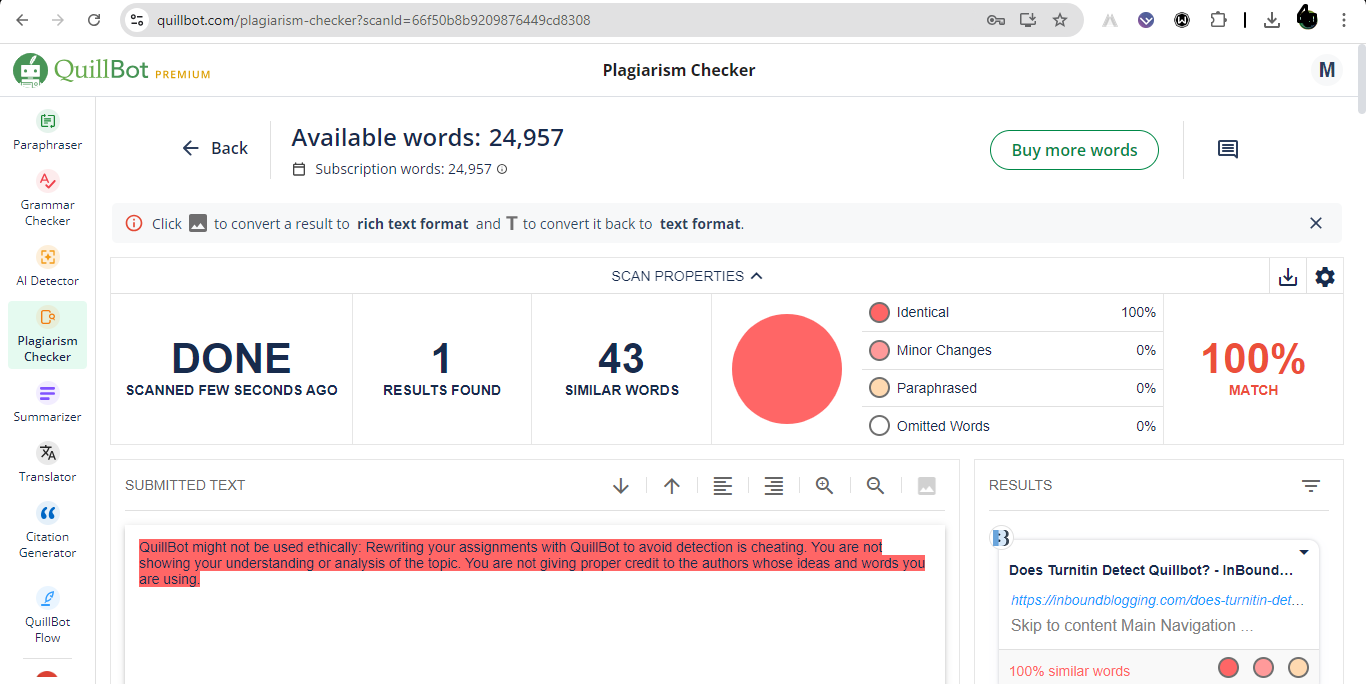The height and width of the screenshot is (684, 1366).
Task: Open QuillBot Flow from sidebar
Action: coord(47,615)
